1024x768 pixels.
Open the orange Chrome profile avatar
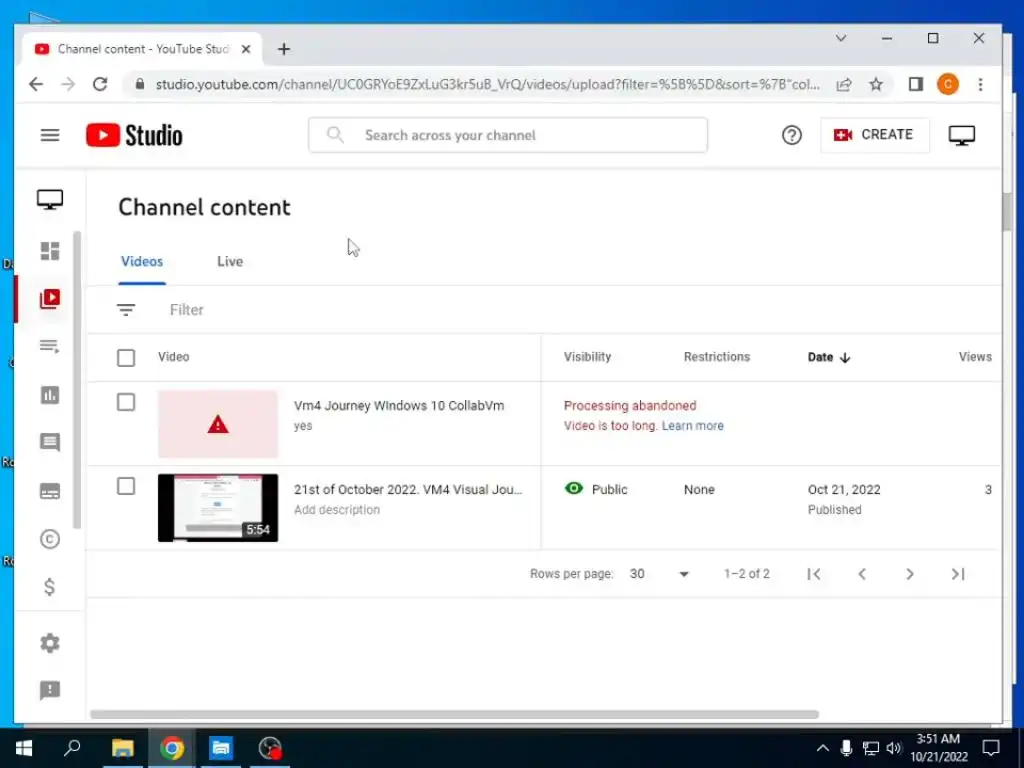948,84
